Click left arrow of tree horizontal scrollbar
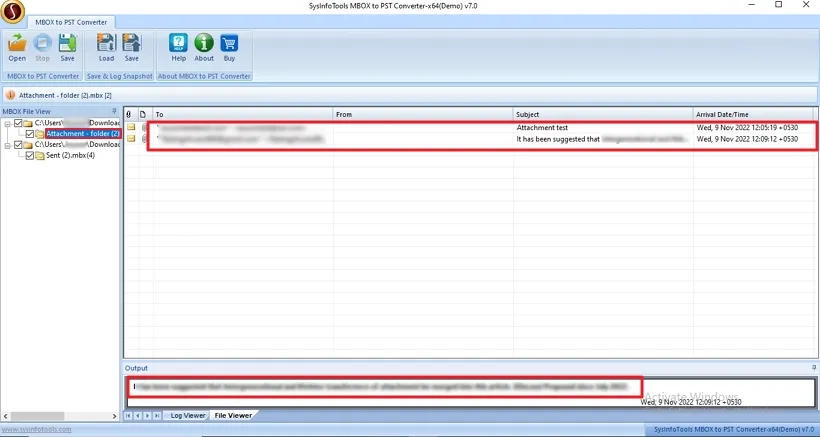The image size is (820, 437). (x=5, y=416)
